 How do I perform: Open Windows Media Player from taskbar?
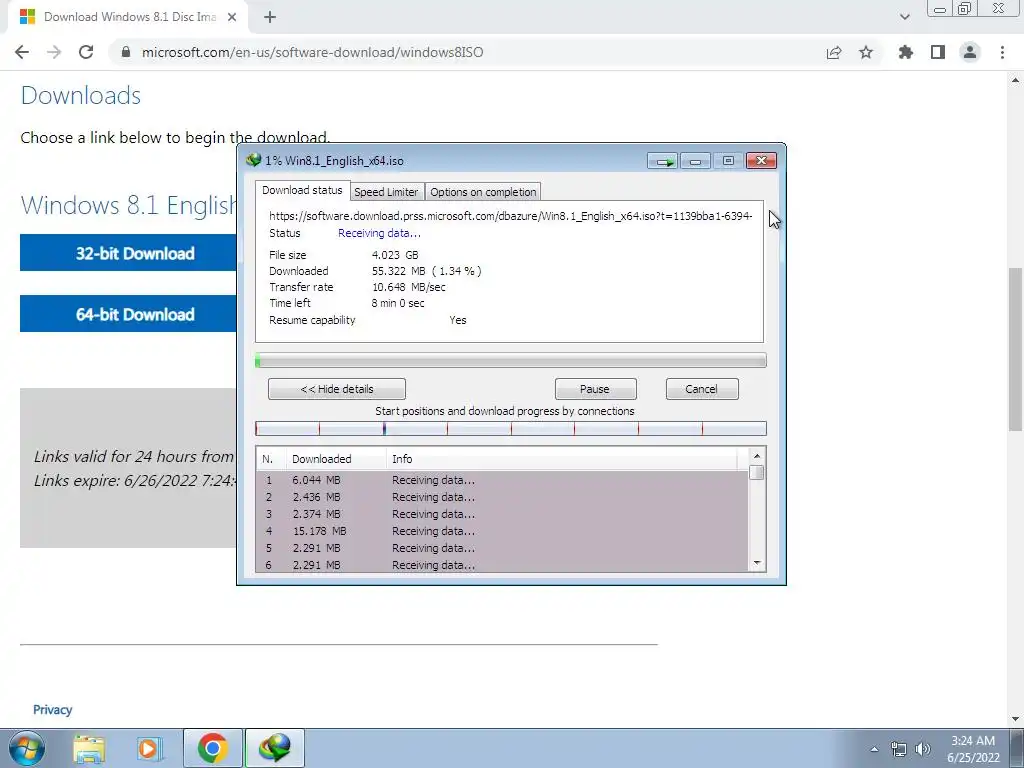[x=150, y=748]
